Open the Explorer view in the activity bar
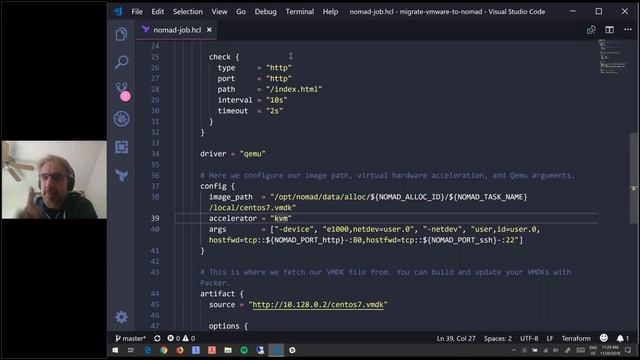This screenshot has width=640, height=360. [x=121, y=34]
